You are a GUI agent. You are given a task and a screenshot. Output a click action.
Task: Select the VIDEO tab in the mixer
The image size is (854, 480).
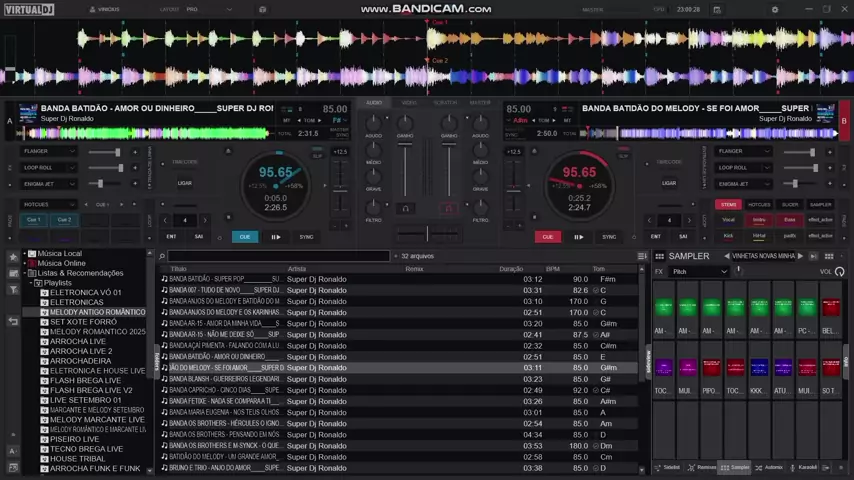pyautogui.click(x=409, y=102)
